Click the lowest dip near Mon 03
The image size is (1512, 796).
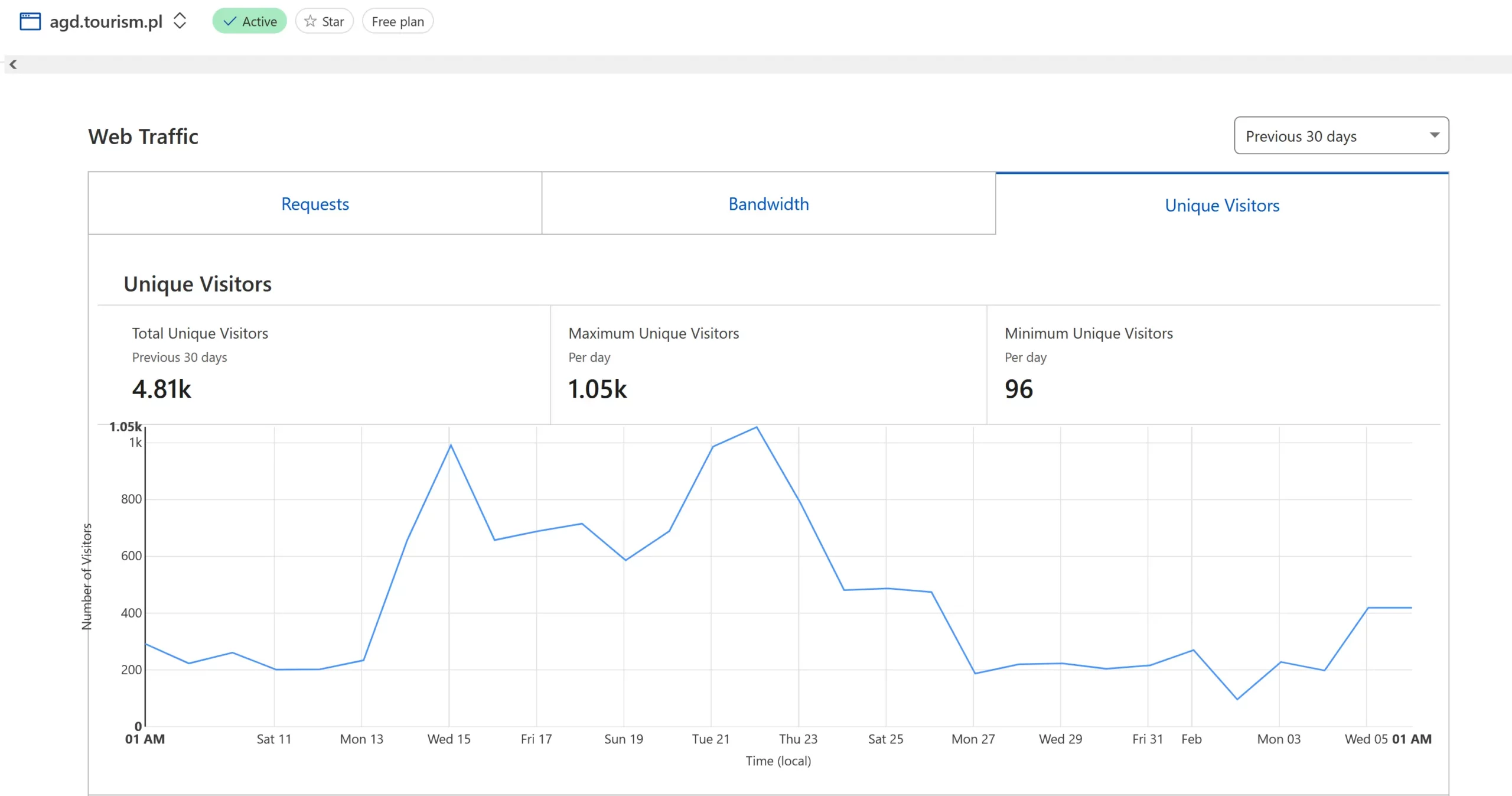[x=1237, y=699]
